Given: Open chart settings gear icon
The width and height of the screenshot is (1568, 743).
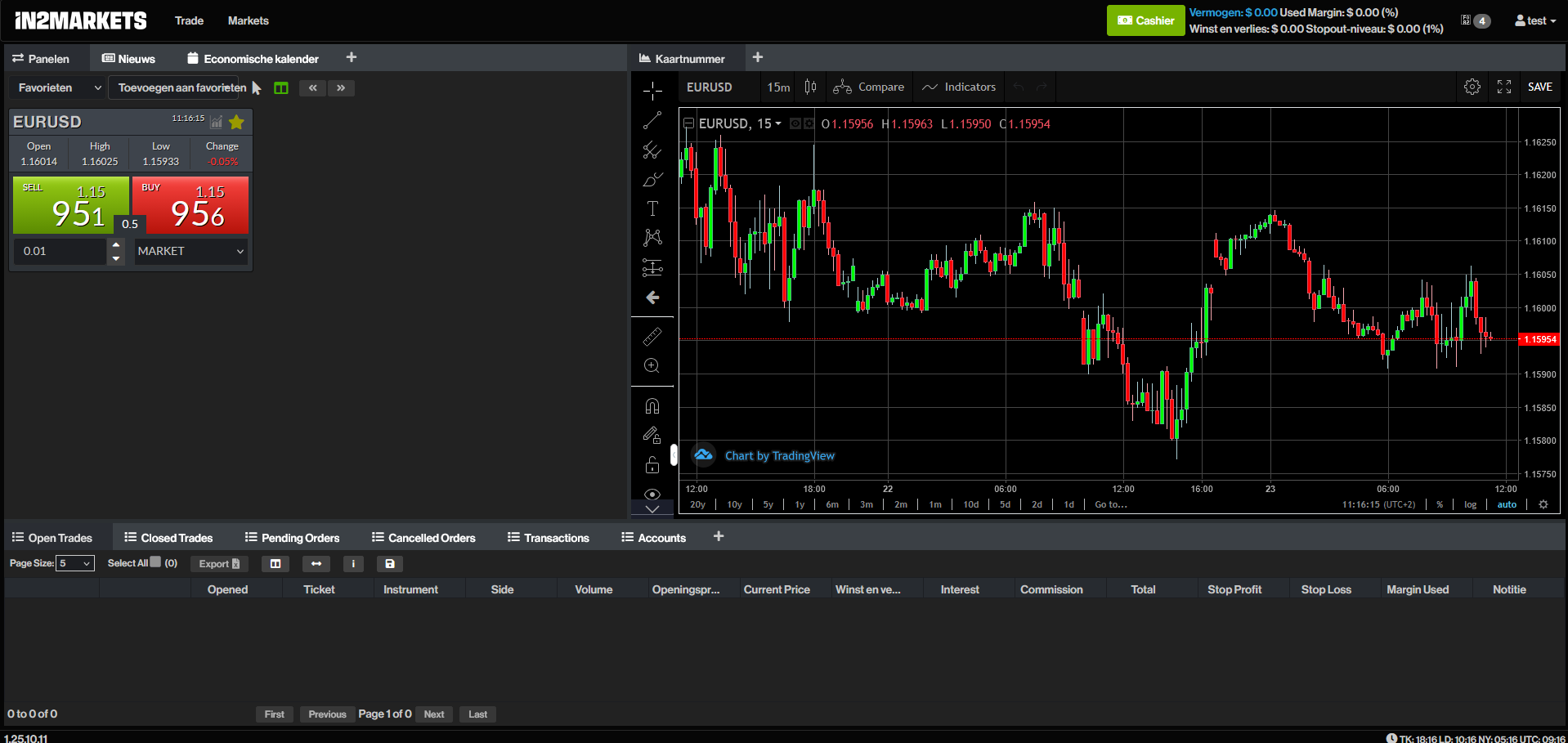Looking at the screenshot, I should point(1472,87).
